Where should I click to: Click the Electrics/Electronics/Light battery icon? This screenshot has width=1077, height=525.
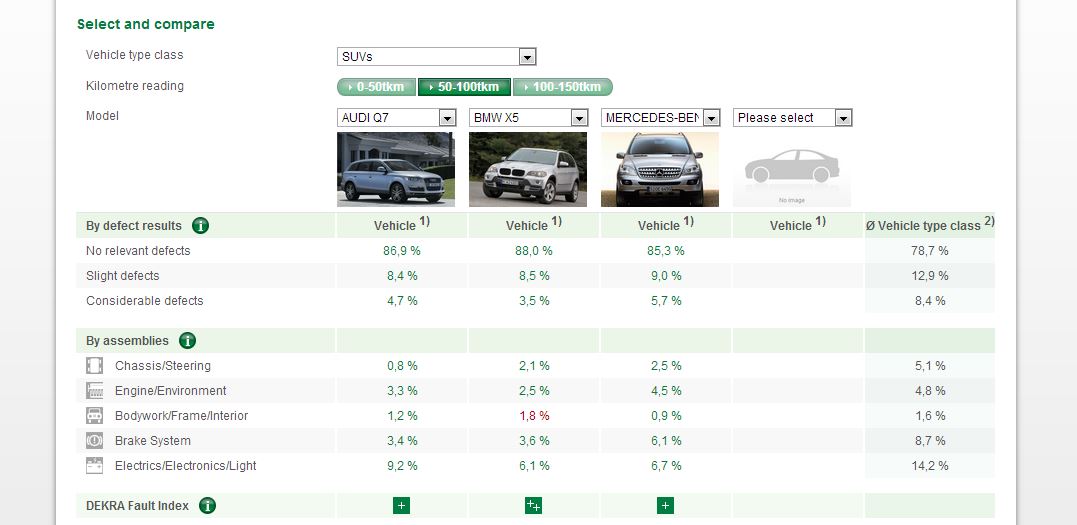[95, 466]
